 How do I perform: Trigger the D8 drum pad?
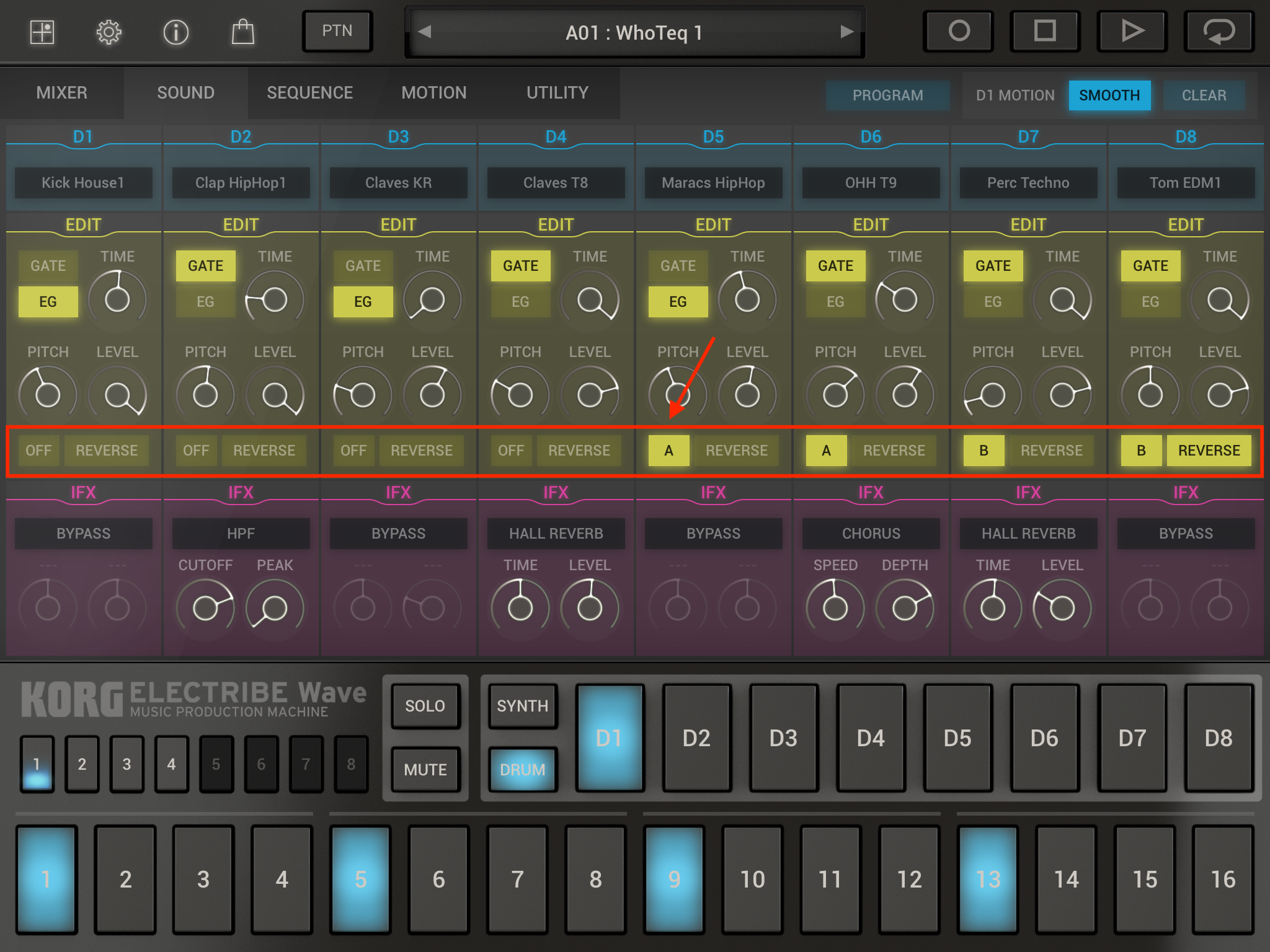tap(1219, 738)
